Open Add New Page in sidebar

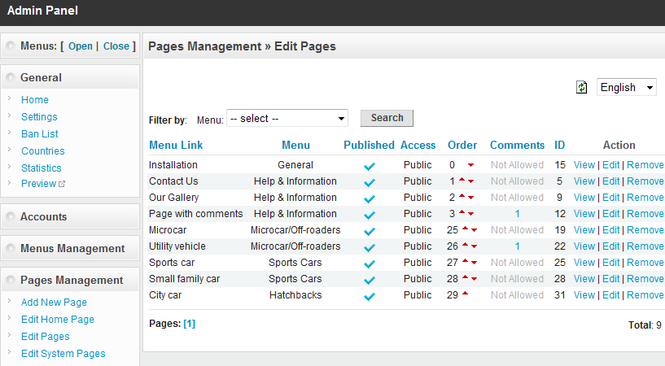pos(54,302)
